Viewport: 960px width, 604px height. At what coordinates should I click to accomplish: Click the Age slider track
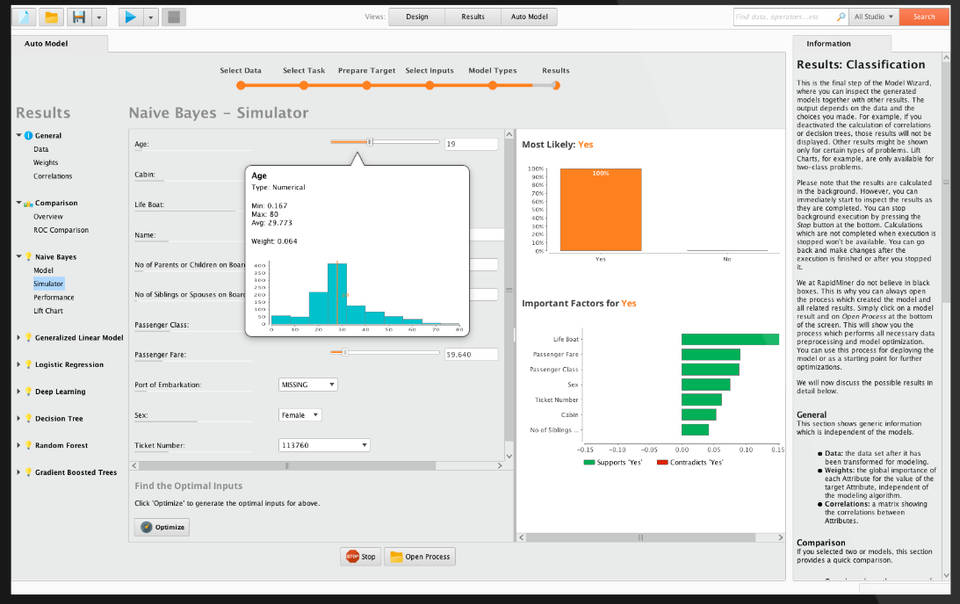pos(385,143)
